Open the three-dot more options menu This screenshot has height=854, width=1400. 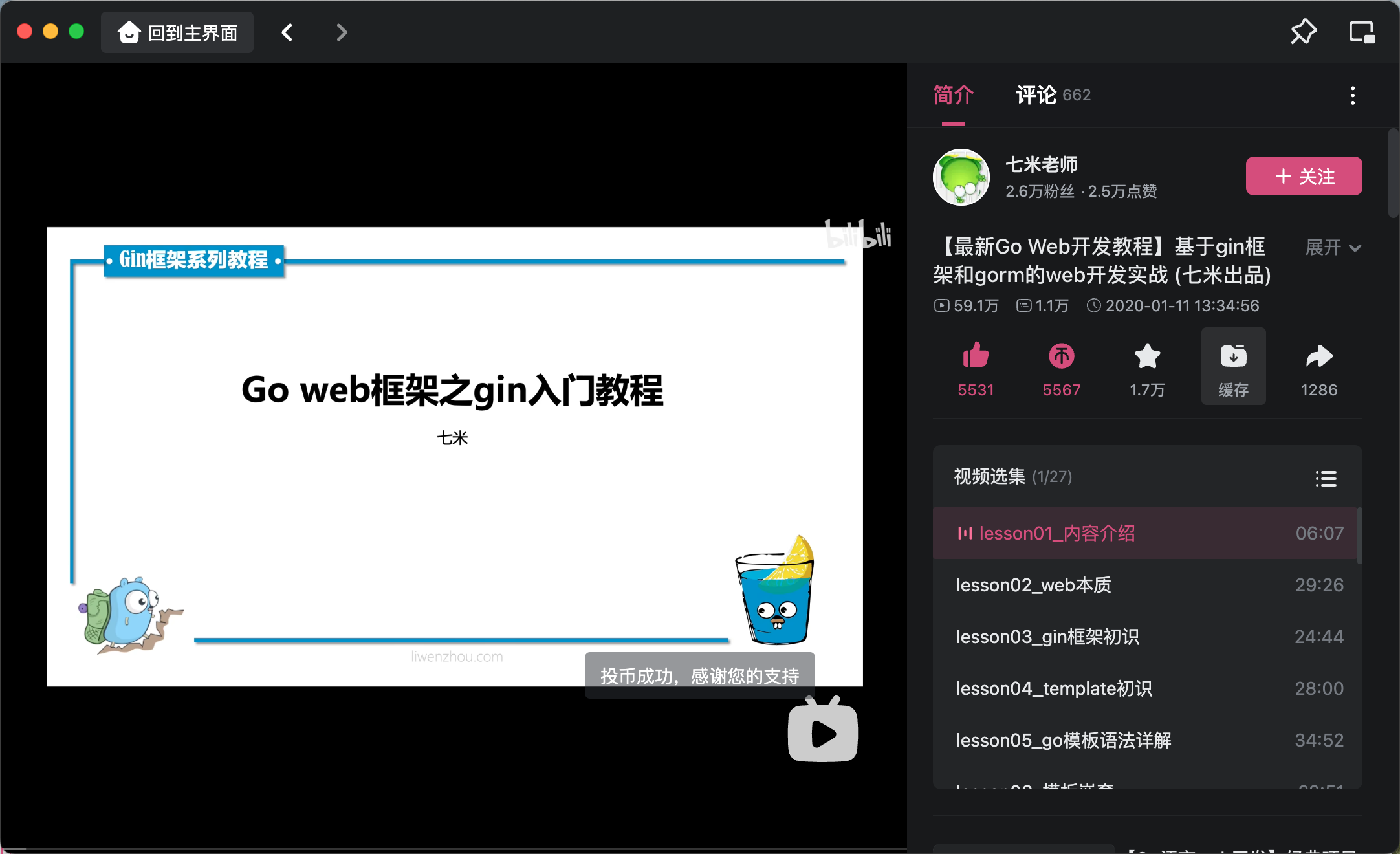pyautogui.click(x=1352, y=96)
